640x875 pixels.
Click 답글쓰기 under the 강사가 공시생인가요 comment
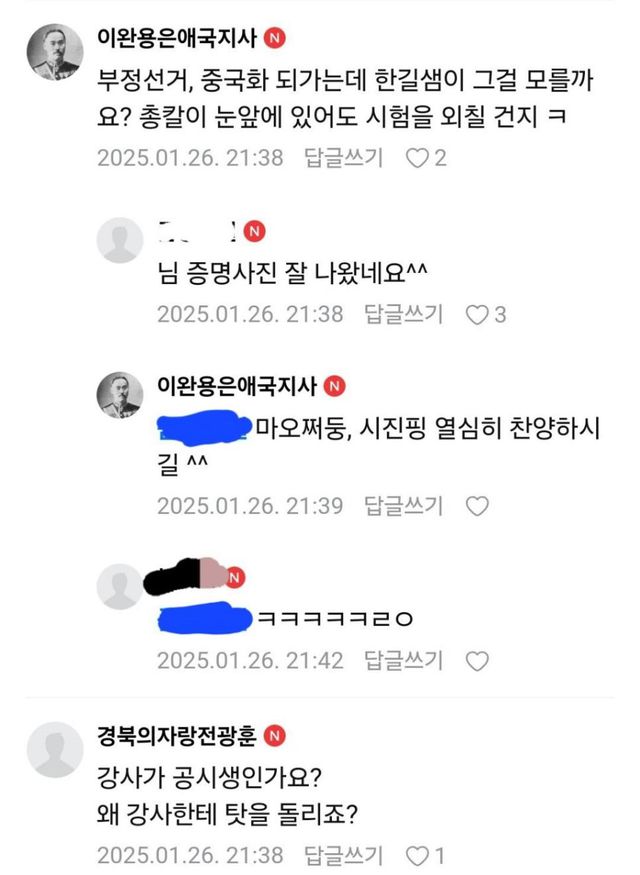coord(344,855)
